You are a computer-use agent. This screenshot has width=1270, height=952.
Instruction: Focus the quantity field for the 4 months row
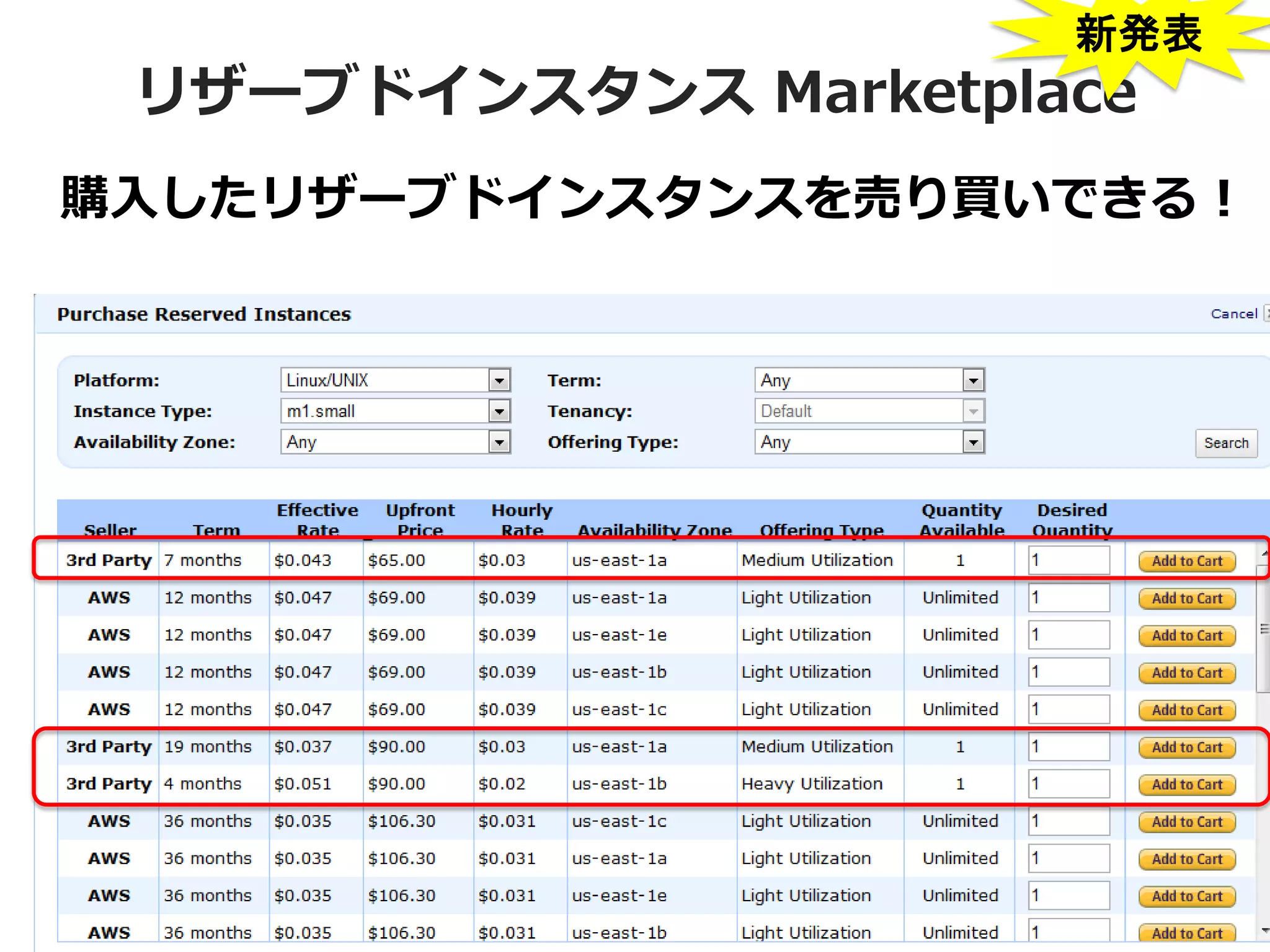point(1069,783)
